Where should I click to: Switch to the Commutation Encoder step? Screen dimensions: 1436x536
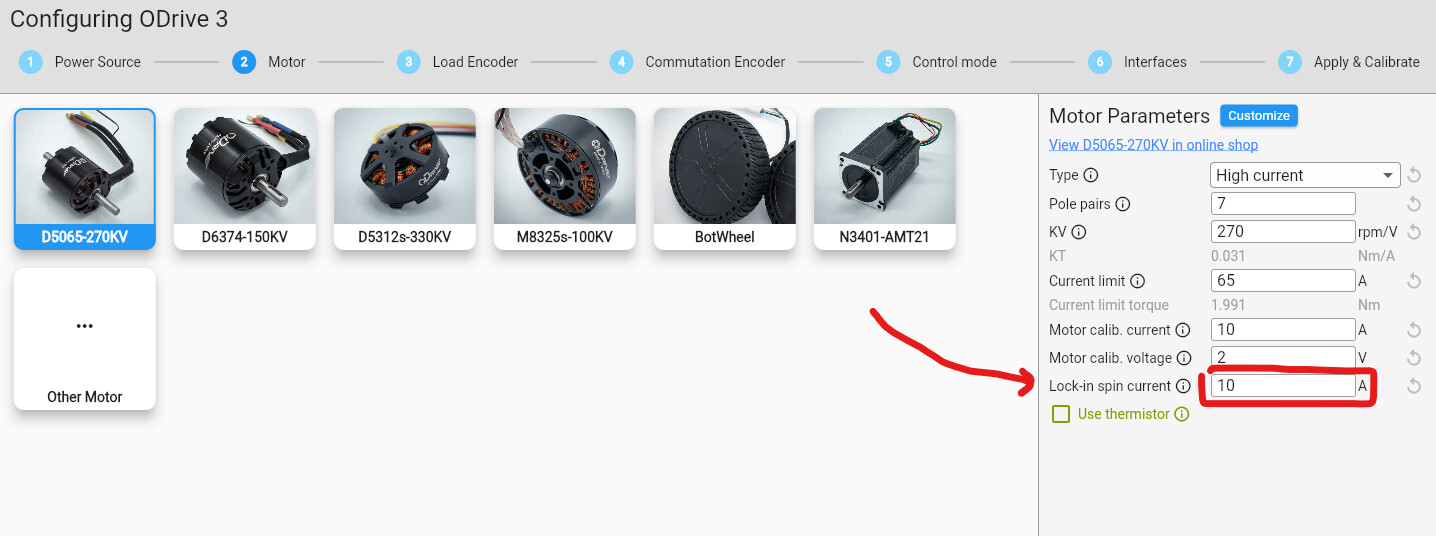coord(698,62)
